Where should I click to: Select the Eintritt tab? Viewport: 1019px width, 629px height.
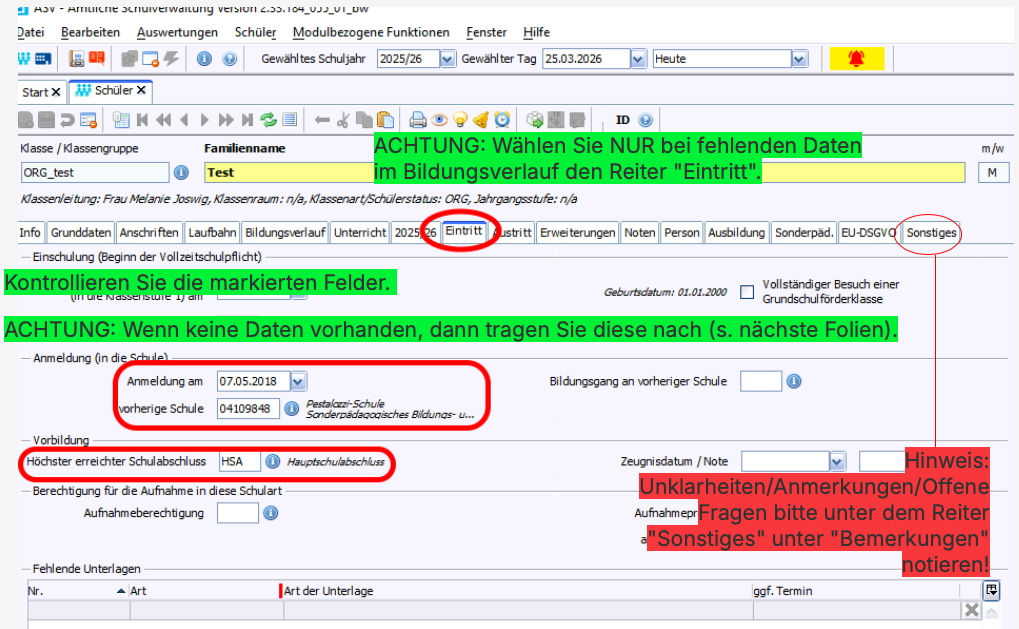464,231
